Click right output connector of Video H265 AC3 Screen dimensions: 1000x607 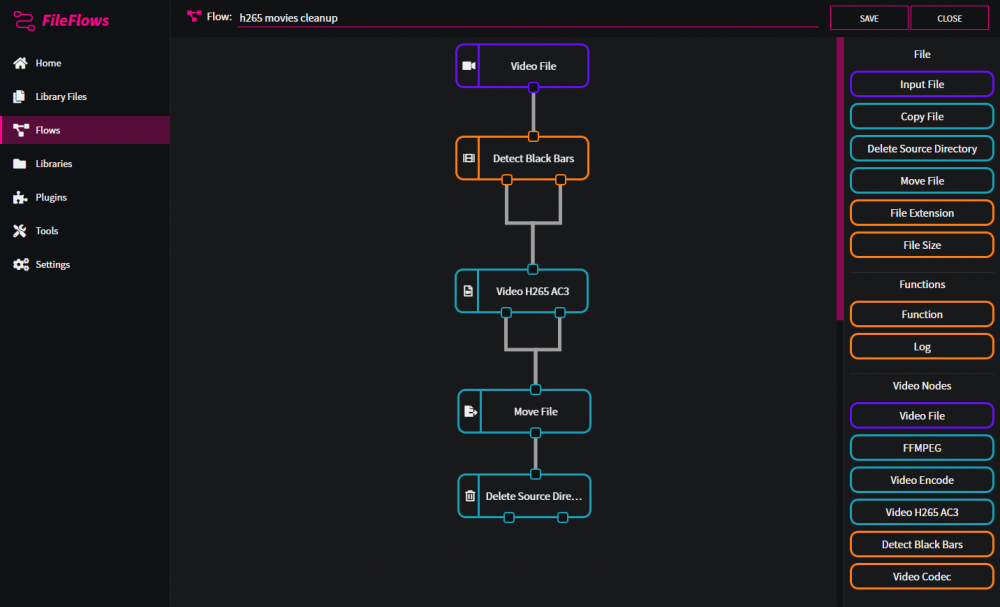tap(560, 312)
